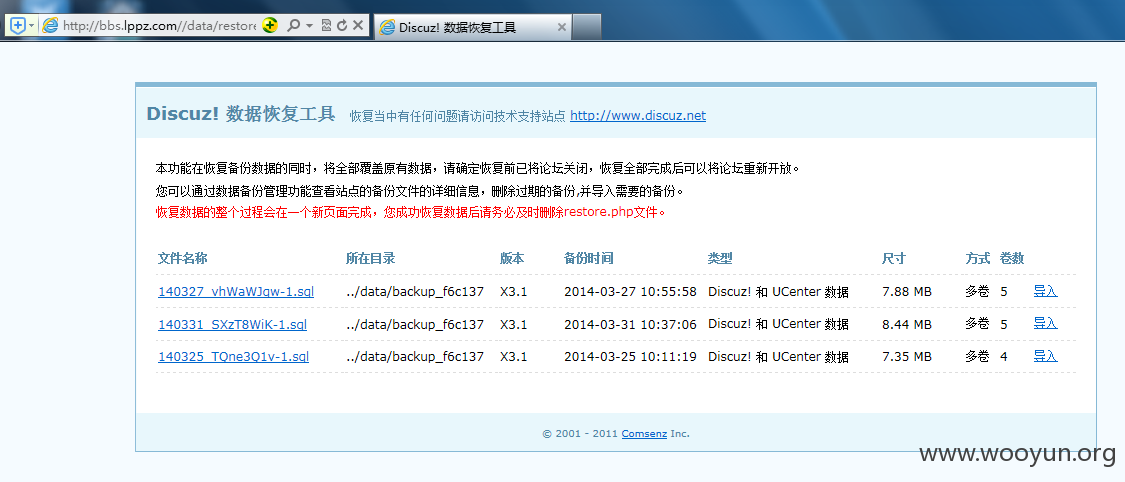The height and width of the screenshot is (482, 1125).
Task: Open a new tab with the blank tab button
Action: [587, 28]
